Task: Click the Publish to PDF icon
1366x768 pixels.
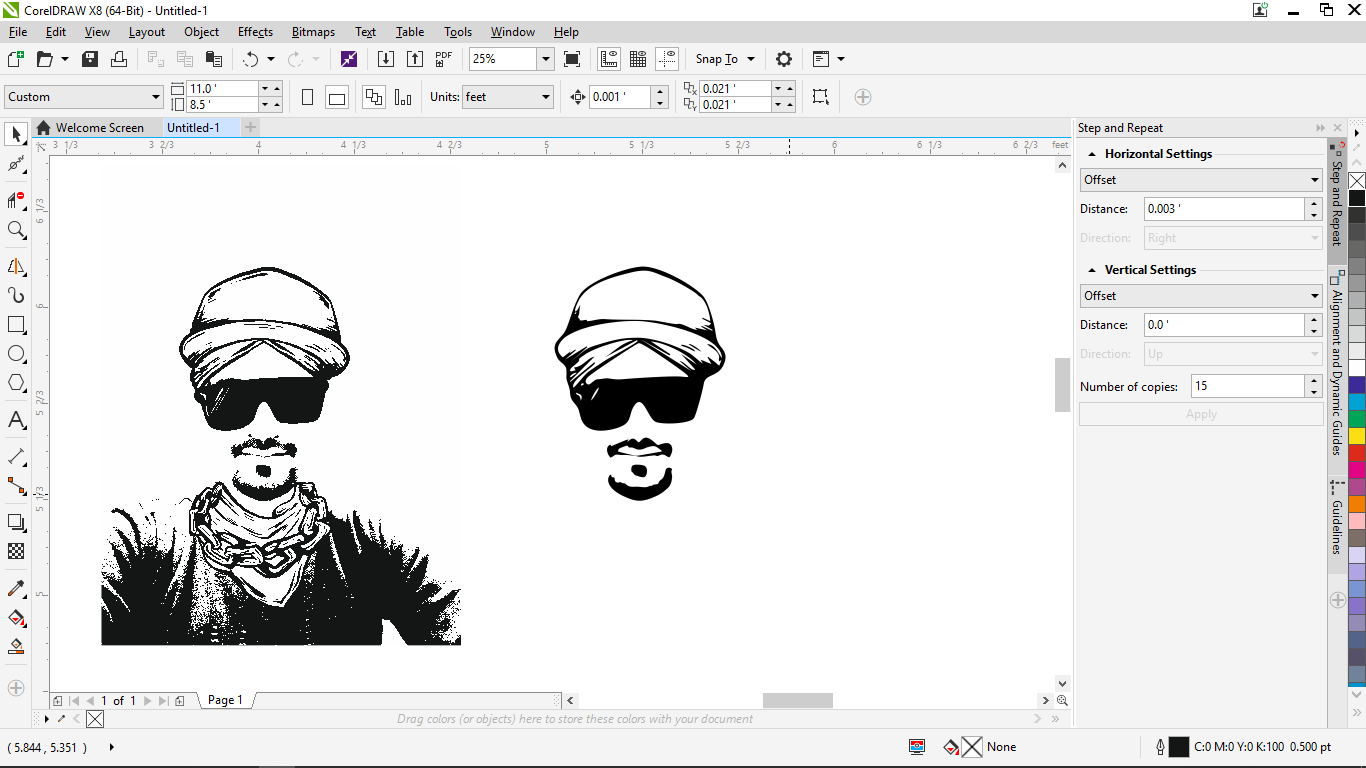Action: pos(444,59)
